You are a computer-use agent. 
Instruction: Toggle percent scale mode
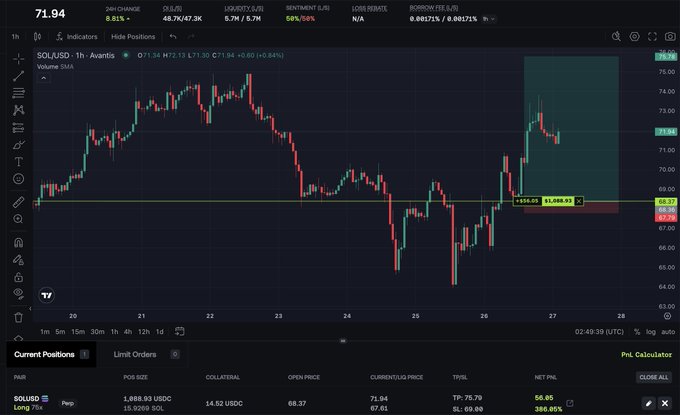click(637, 332)
